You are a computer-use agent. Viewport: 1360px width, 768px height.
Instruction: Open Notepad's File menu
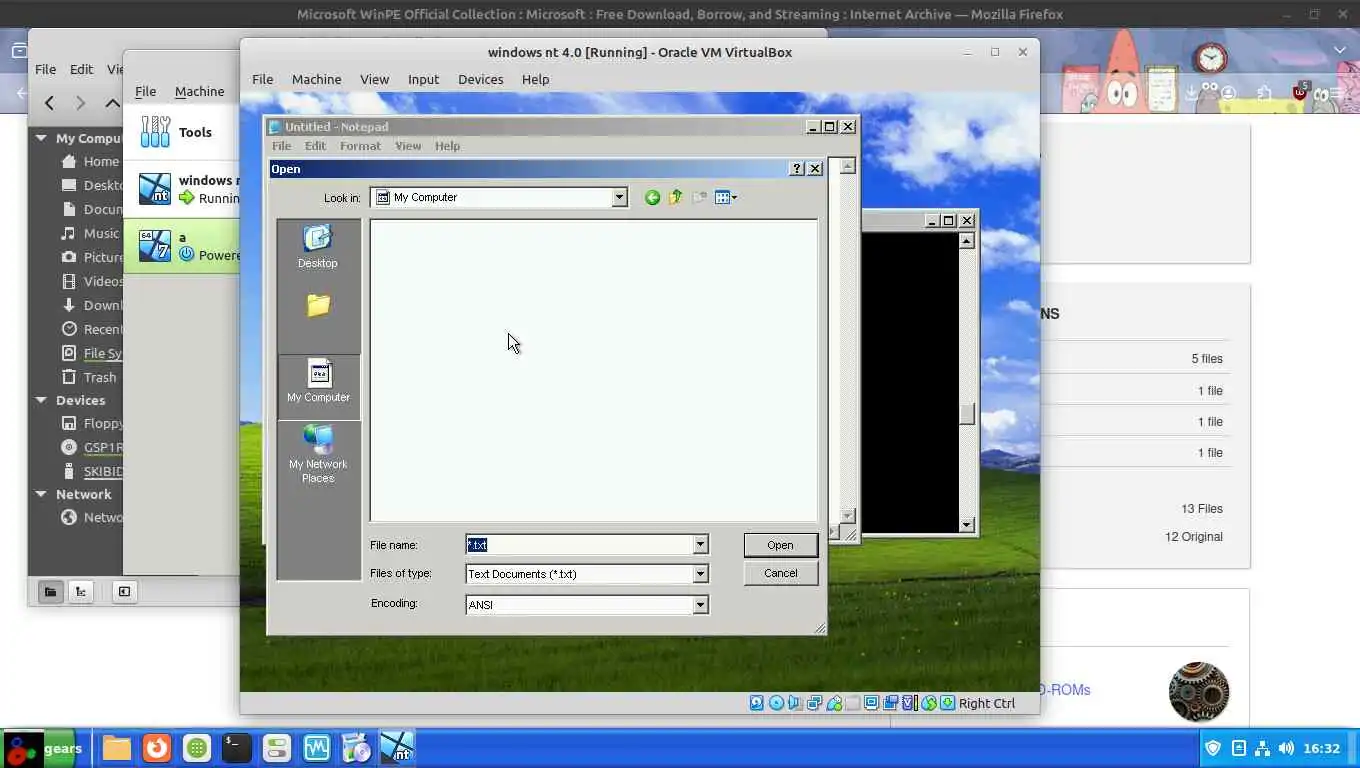pos(281,146)
